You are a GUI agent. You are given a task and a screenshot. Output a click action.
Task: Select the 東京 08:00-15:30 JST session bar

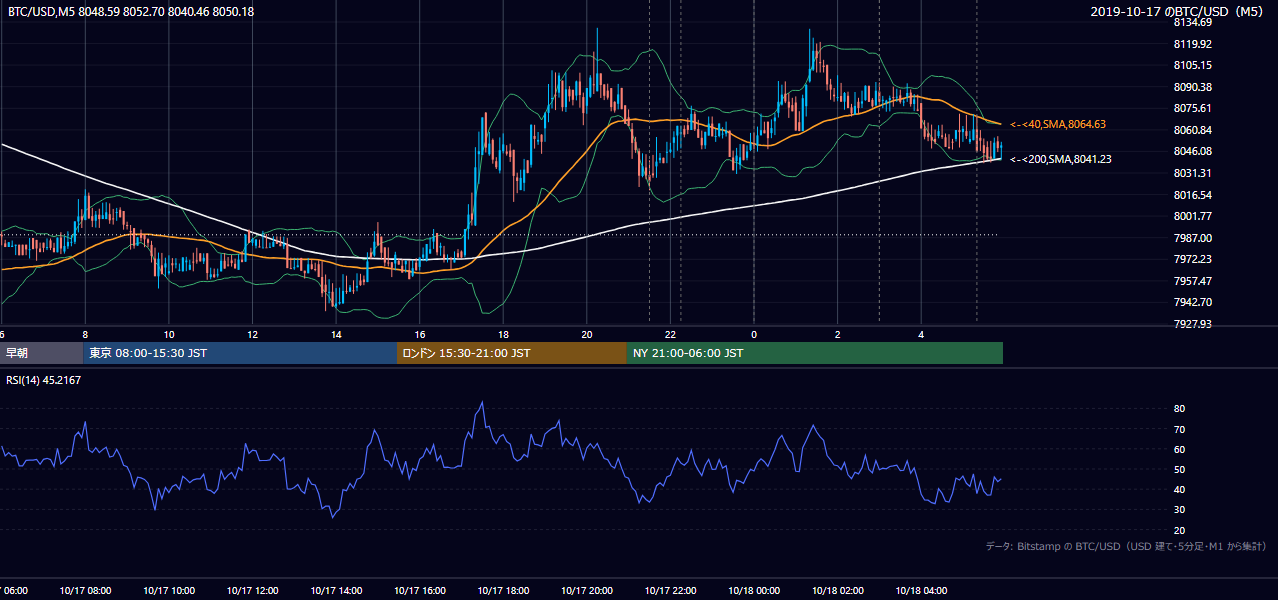(x=240, y=353)
